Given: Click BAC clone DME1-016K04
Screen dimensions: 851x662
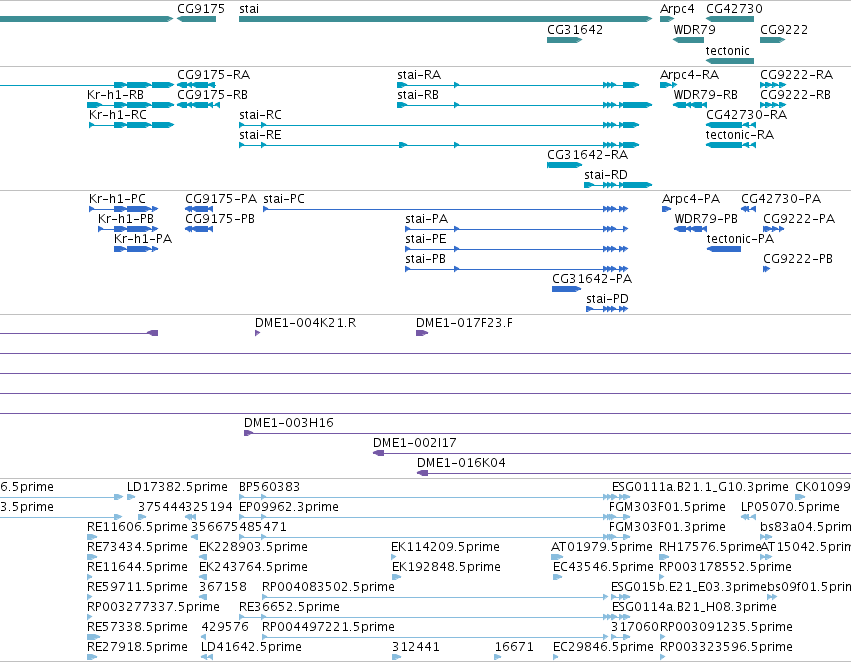Looking at the screenshot, I should (x=634, y=473).
